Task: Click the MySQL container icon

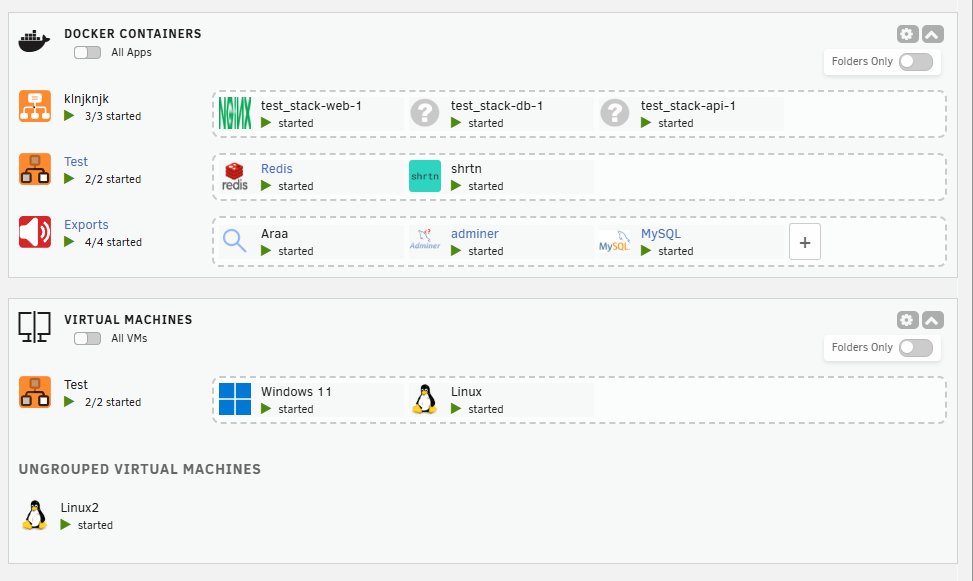Action: (x=614, y=241)
